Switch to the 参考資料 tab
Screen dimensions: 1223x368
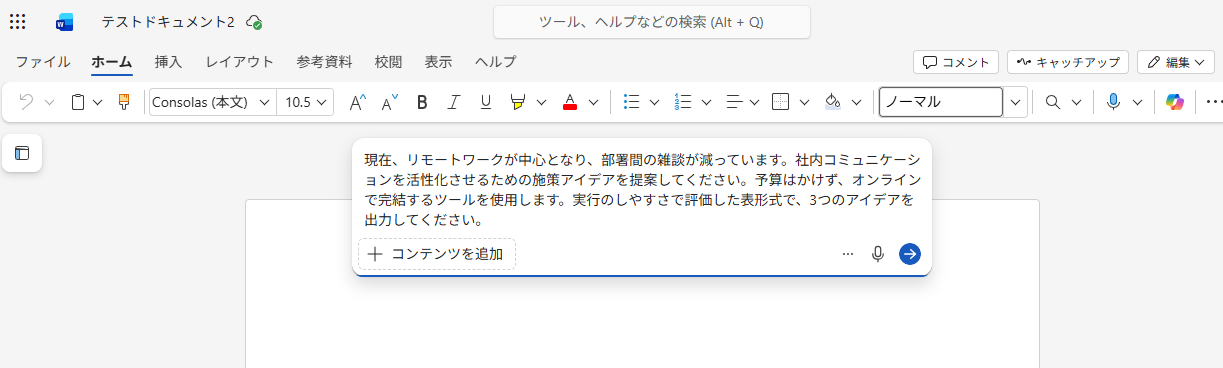point(324,62)
